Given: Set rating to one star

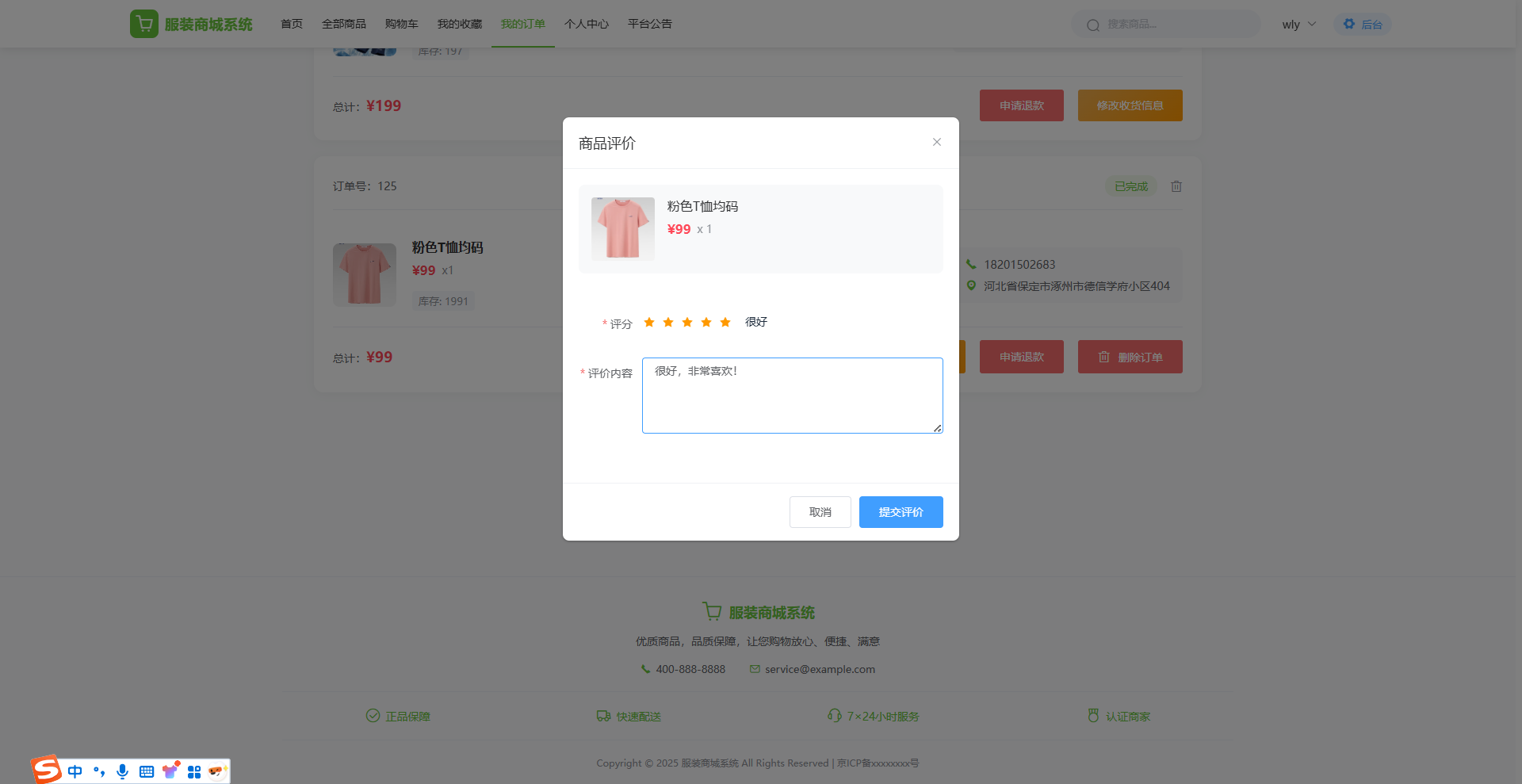Looking at the screenshot, I should 649,322.
